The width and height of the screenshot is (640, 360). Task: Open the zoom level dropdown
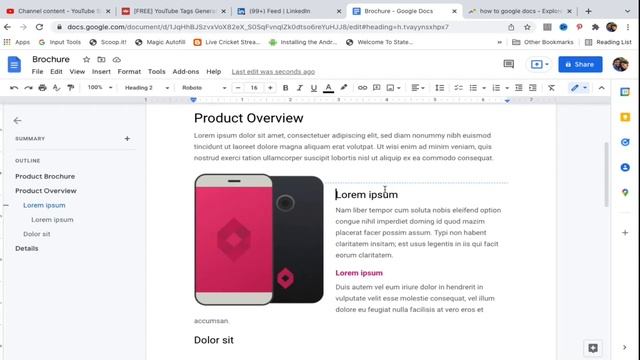coord(100,87)
